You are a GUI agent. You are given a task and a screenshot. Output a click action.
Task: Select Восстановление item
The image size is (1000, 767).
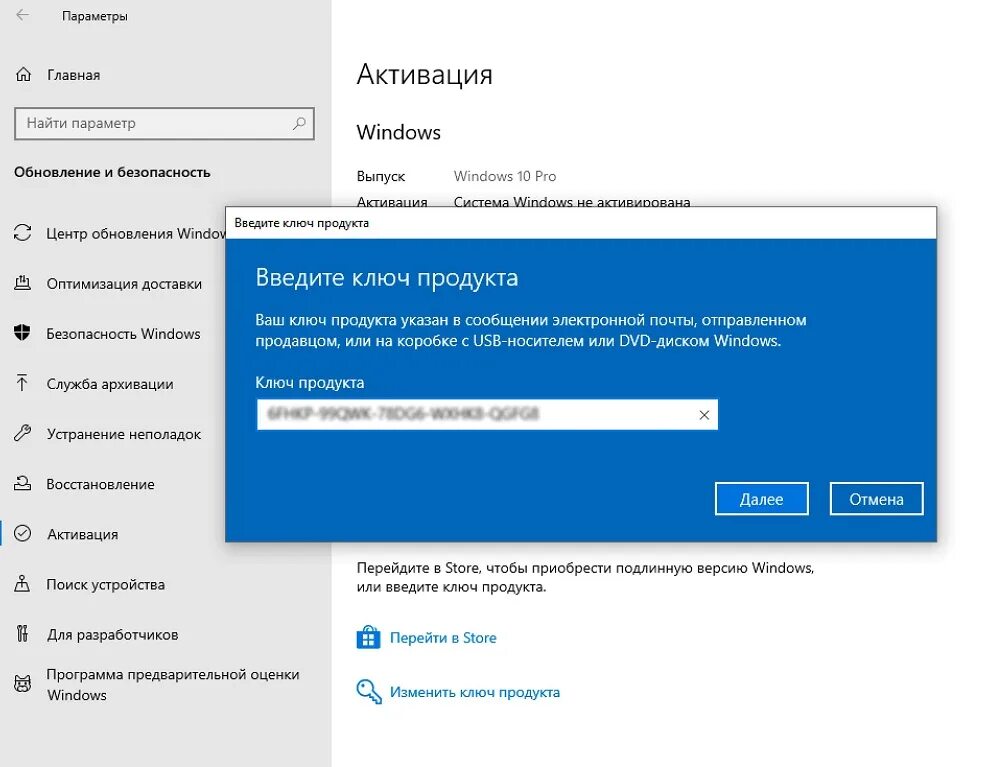[100, 485]
